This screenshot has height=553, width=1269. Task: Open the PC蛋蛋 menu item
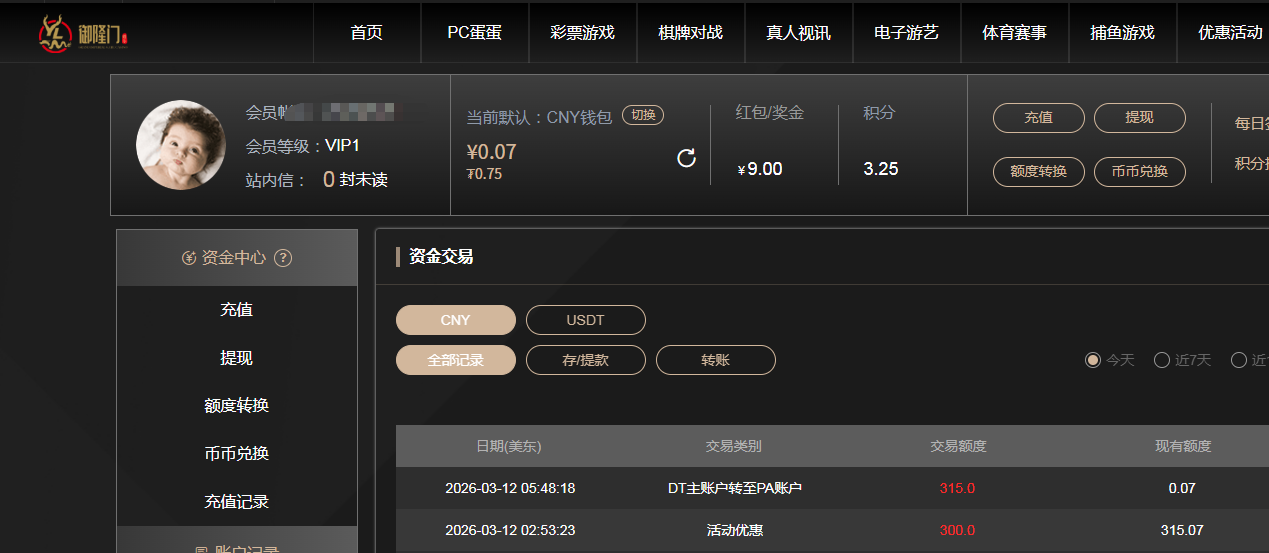tap(475, 33)
